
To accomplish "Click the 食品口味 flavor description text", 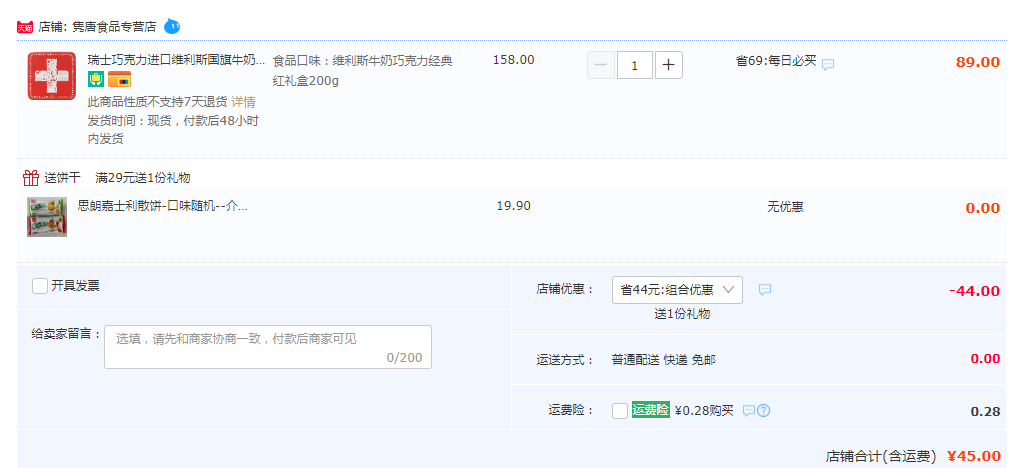I will point(362,71).
